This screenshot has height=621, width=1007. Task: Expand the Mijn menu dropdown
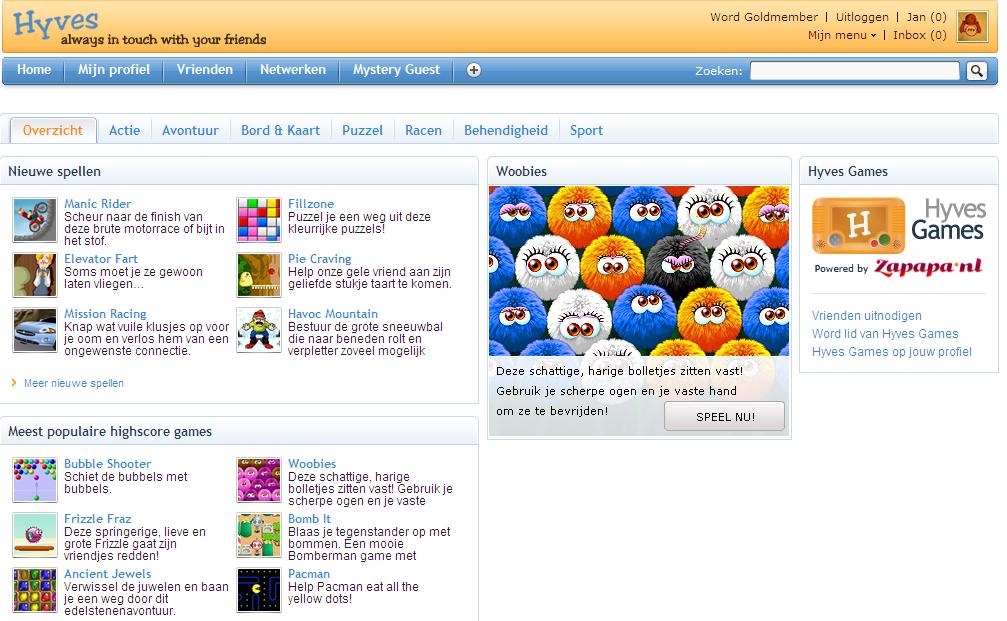point(841,35)
